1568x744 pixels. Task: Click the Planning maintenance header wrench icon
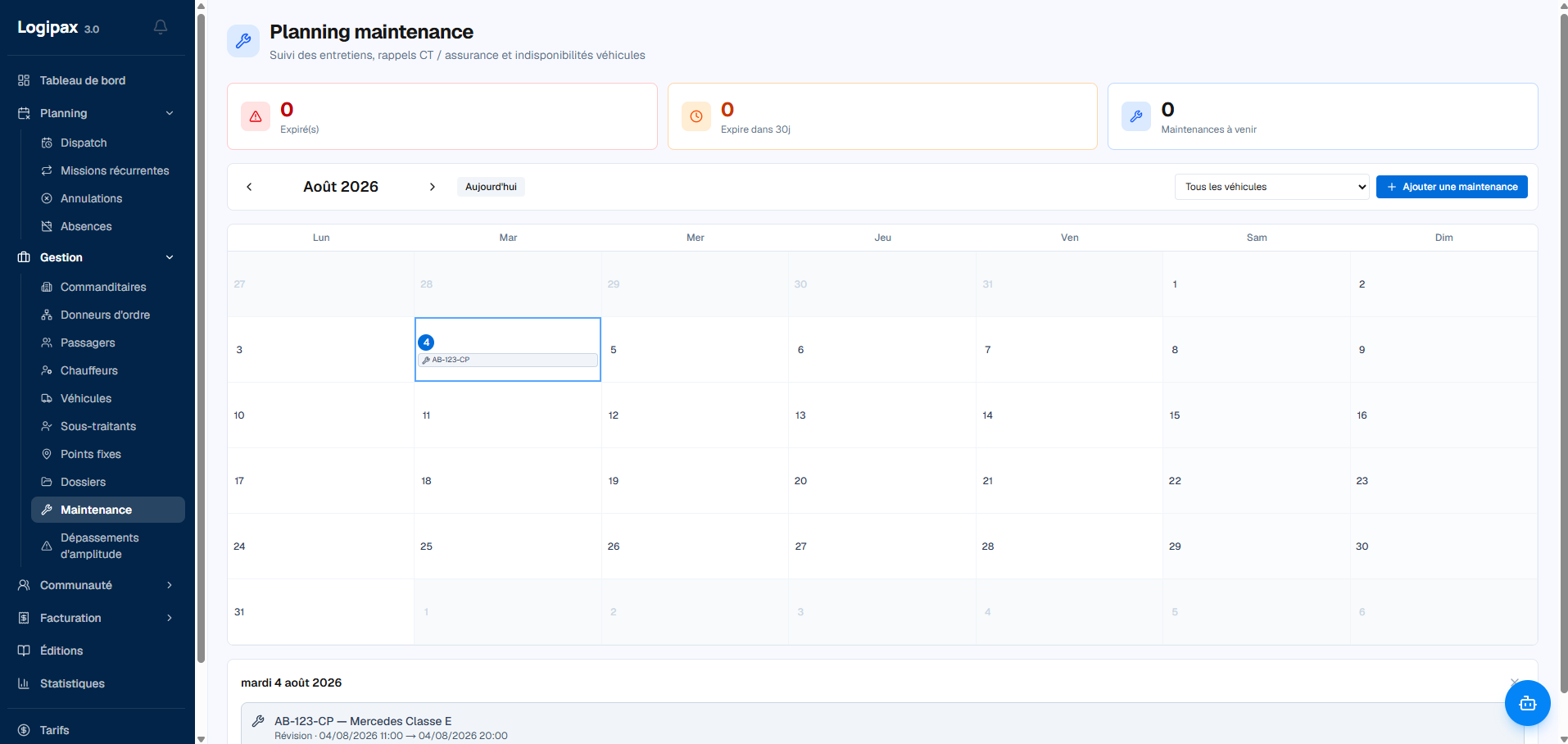243,41
